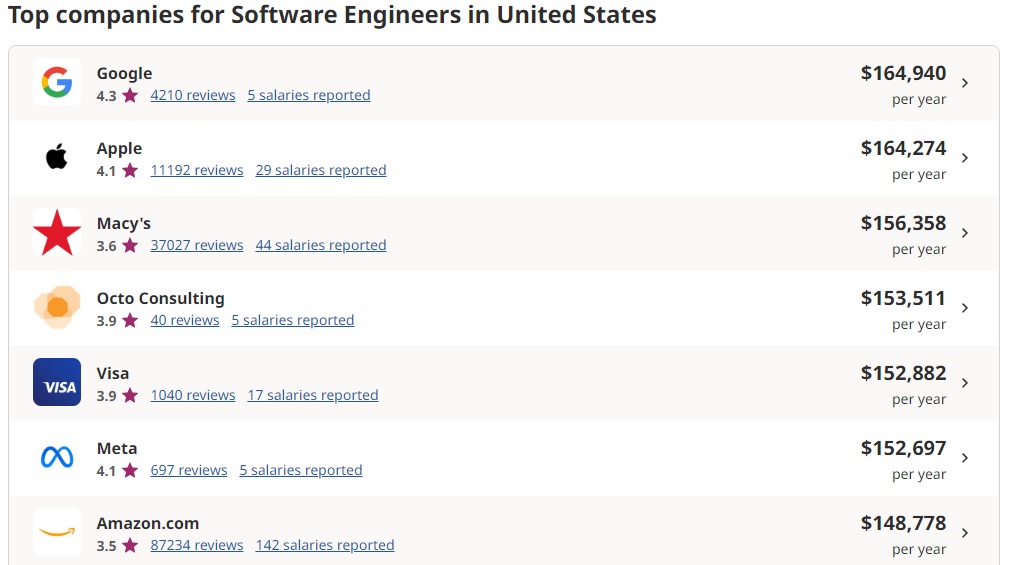This screenshot has height=565, width=1011.
Task: View Macy's 44 salaries reported
Action: click(321, 245)
